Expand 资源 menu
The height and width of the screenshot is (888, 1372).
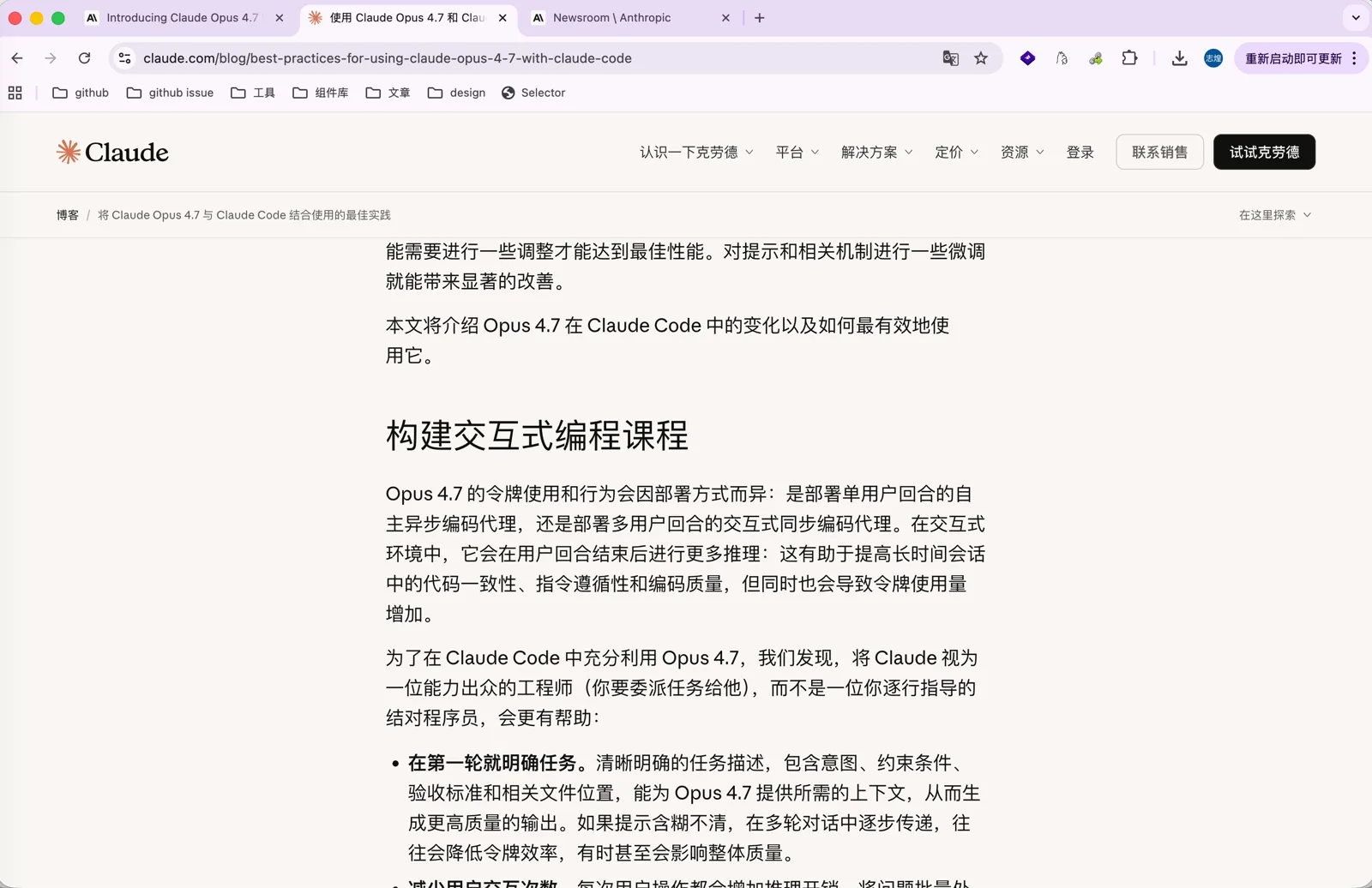[x=1022, y=152]
